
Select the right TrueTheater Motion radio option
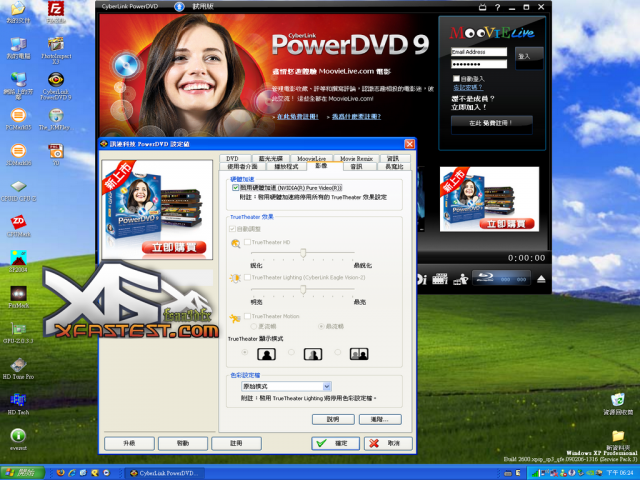pos(321,326)
